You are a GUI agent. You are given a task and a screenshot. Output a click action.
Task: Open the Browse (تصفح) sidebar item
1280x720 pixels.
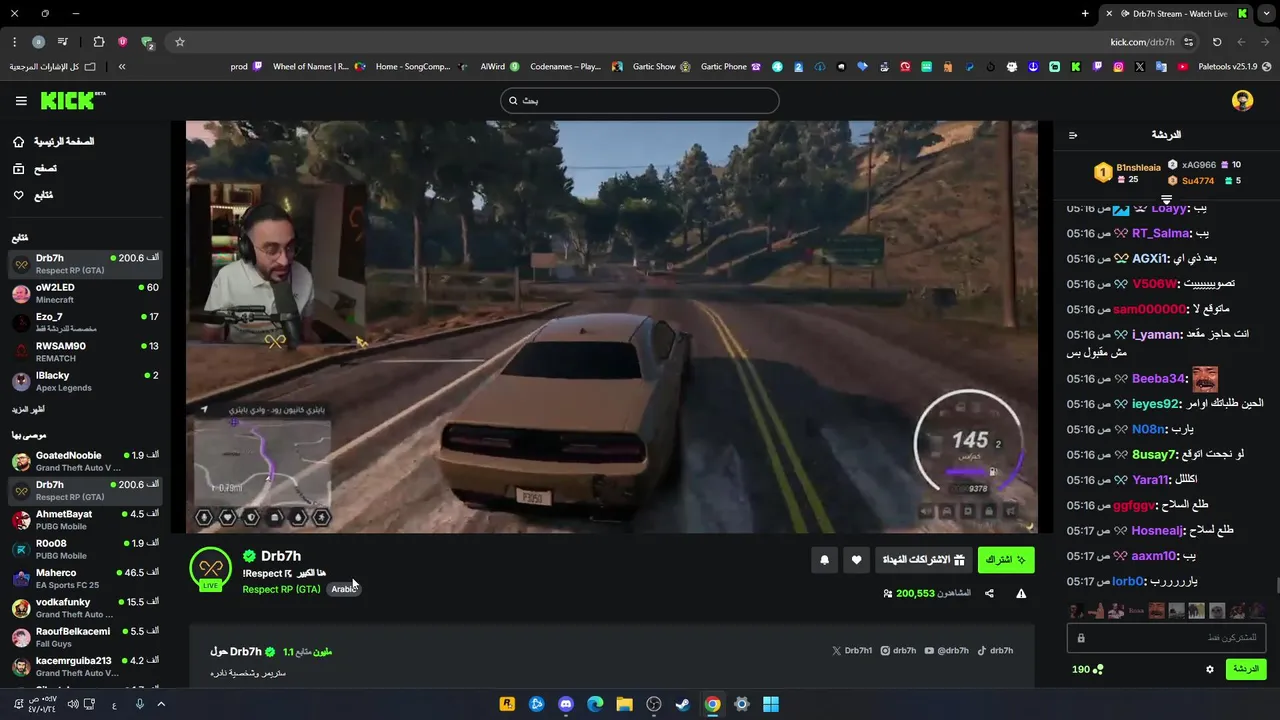pos(35,169)
